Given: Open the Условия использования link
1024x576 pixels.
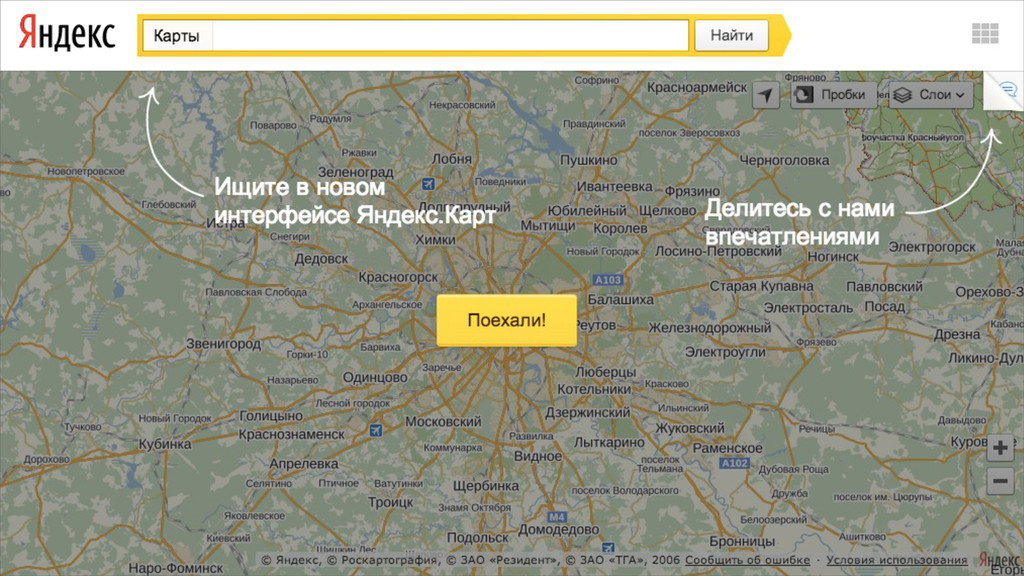Looking at the screenshot, I should [897, 560].
